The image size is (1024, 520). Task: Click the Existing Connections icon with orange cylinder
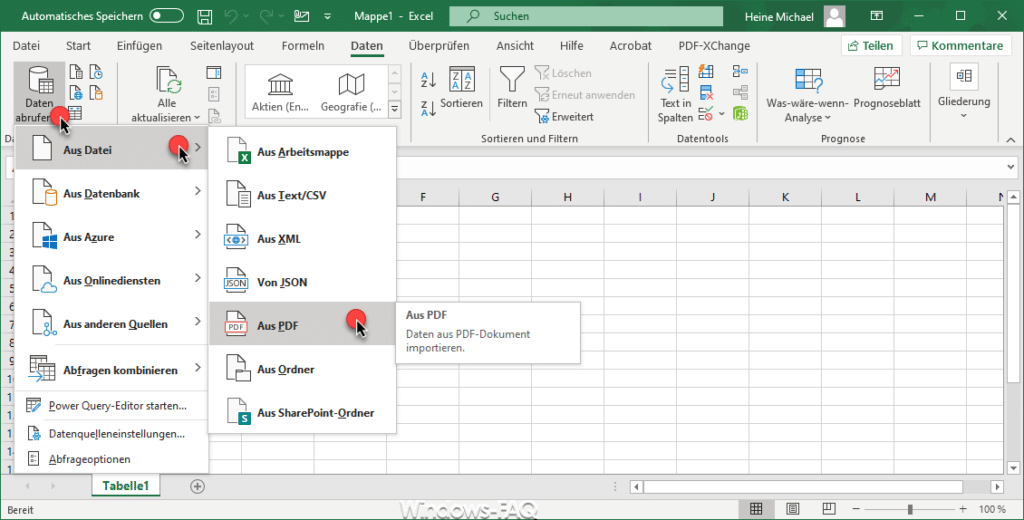coord(97,93)
